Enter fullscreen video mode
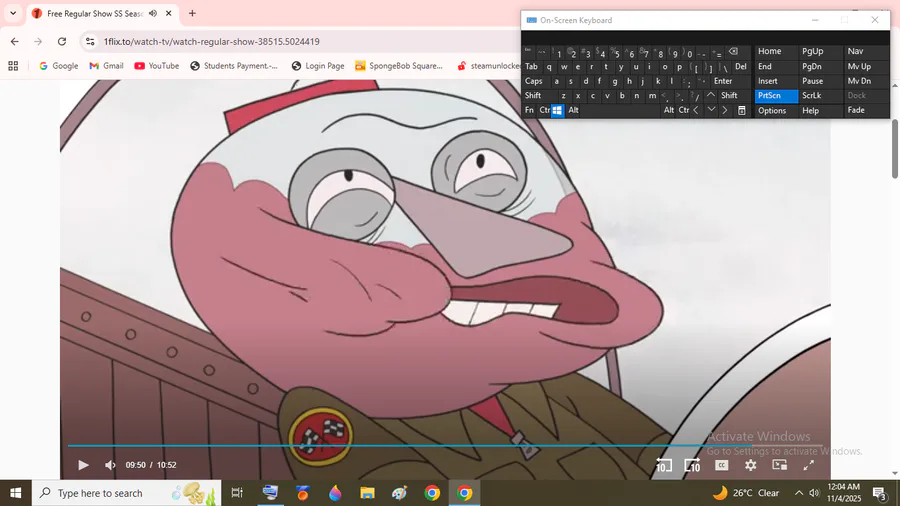Viewport: 900px width, 506px height. pyautogui.click(x=809, y=465)
